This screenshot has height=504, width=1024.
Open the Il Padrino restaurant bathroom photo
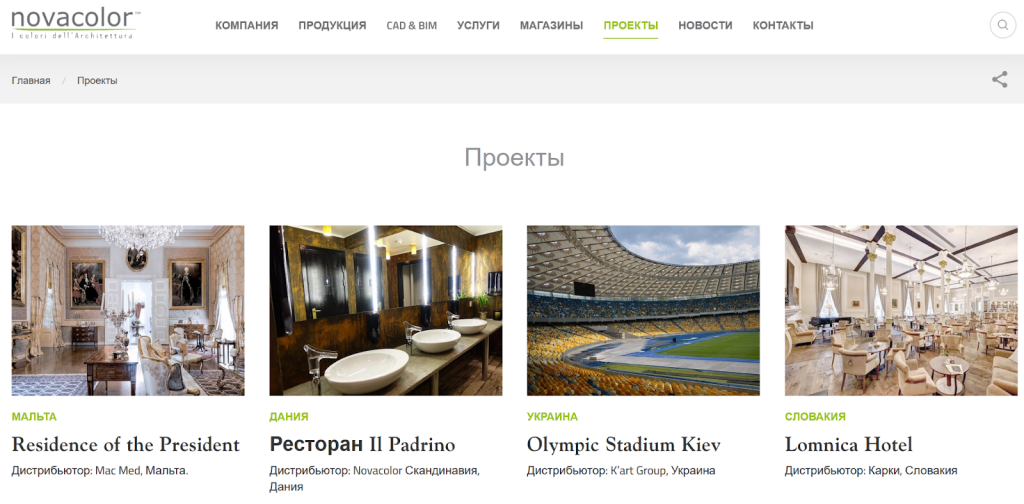386,310
